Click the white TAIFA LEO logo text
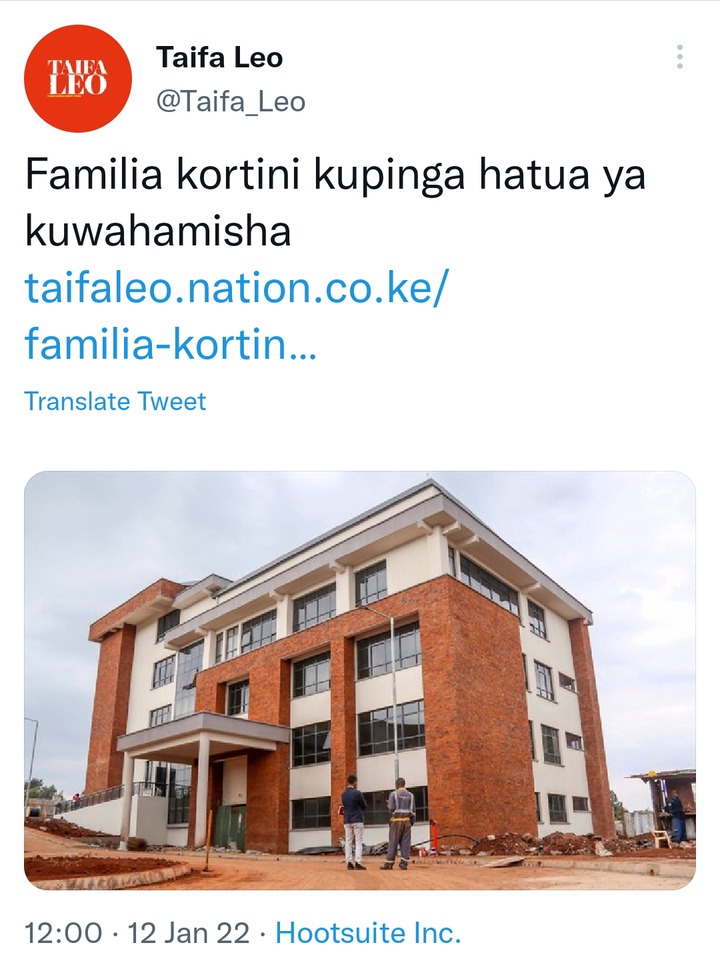This screenshot has height=971, width=720. coord(77,77)
